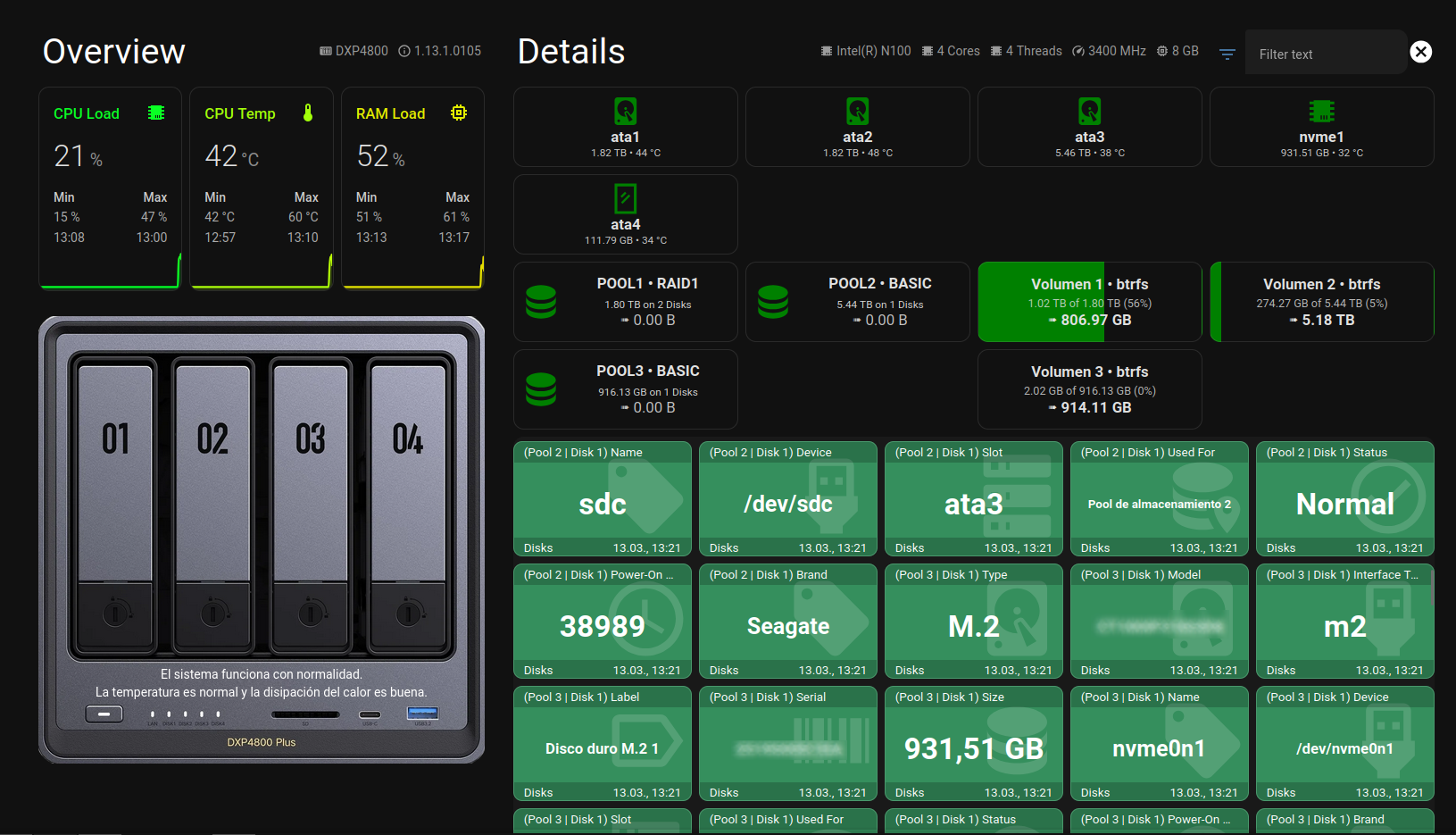The height and width of the screenshot is (835, 1456).
Task: Select the Volumen 1 btrfs usage tile
Action: click(x=1089, y=302)
